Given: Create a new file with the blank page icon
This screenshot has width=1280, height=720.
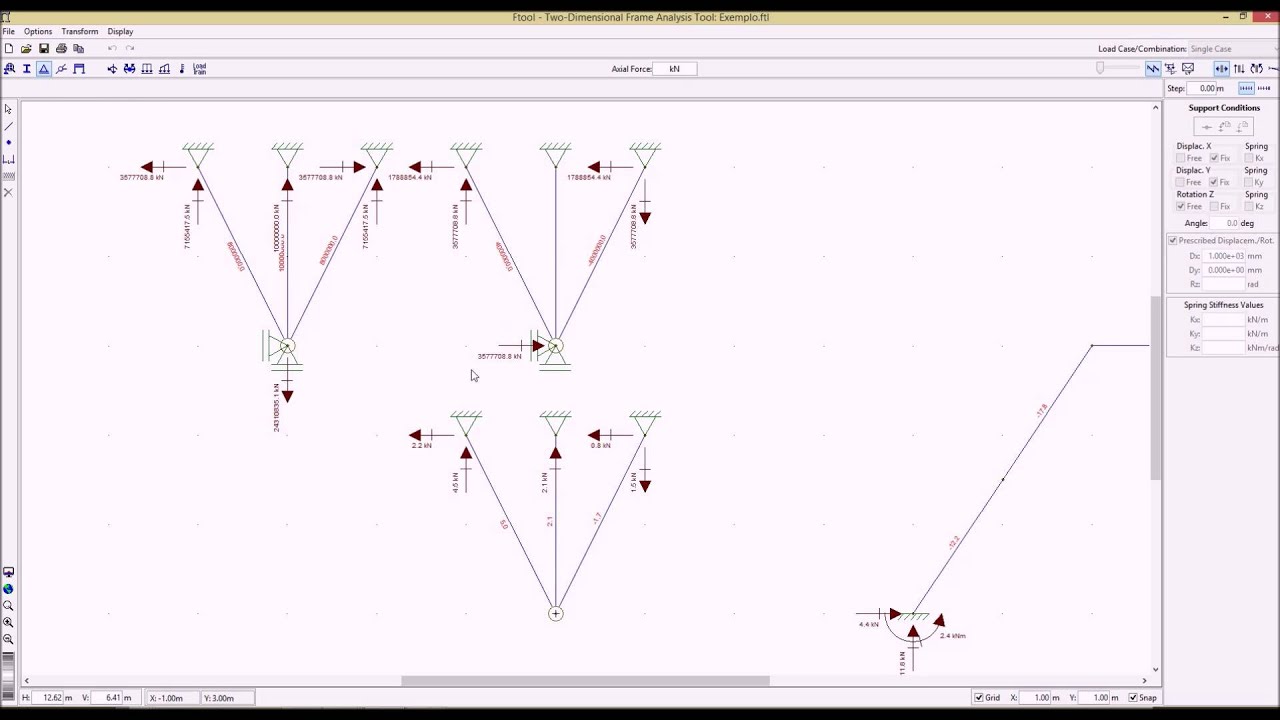Looking at the screenshot, I should coord(9,48).
